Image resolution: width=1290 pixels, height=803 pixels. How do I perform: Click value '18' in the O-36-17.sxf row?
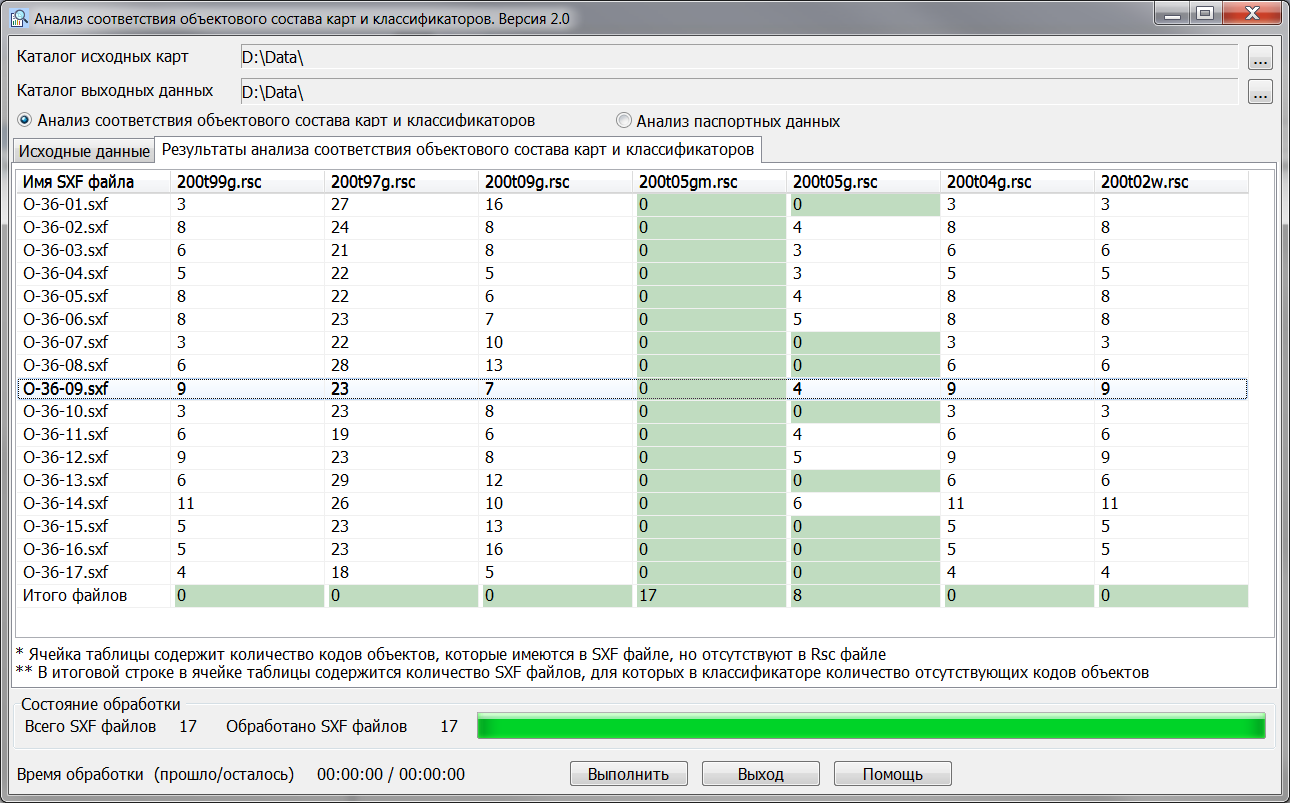pyautogui.click(x=339, y=572)
